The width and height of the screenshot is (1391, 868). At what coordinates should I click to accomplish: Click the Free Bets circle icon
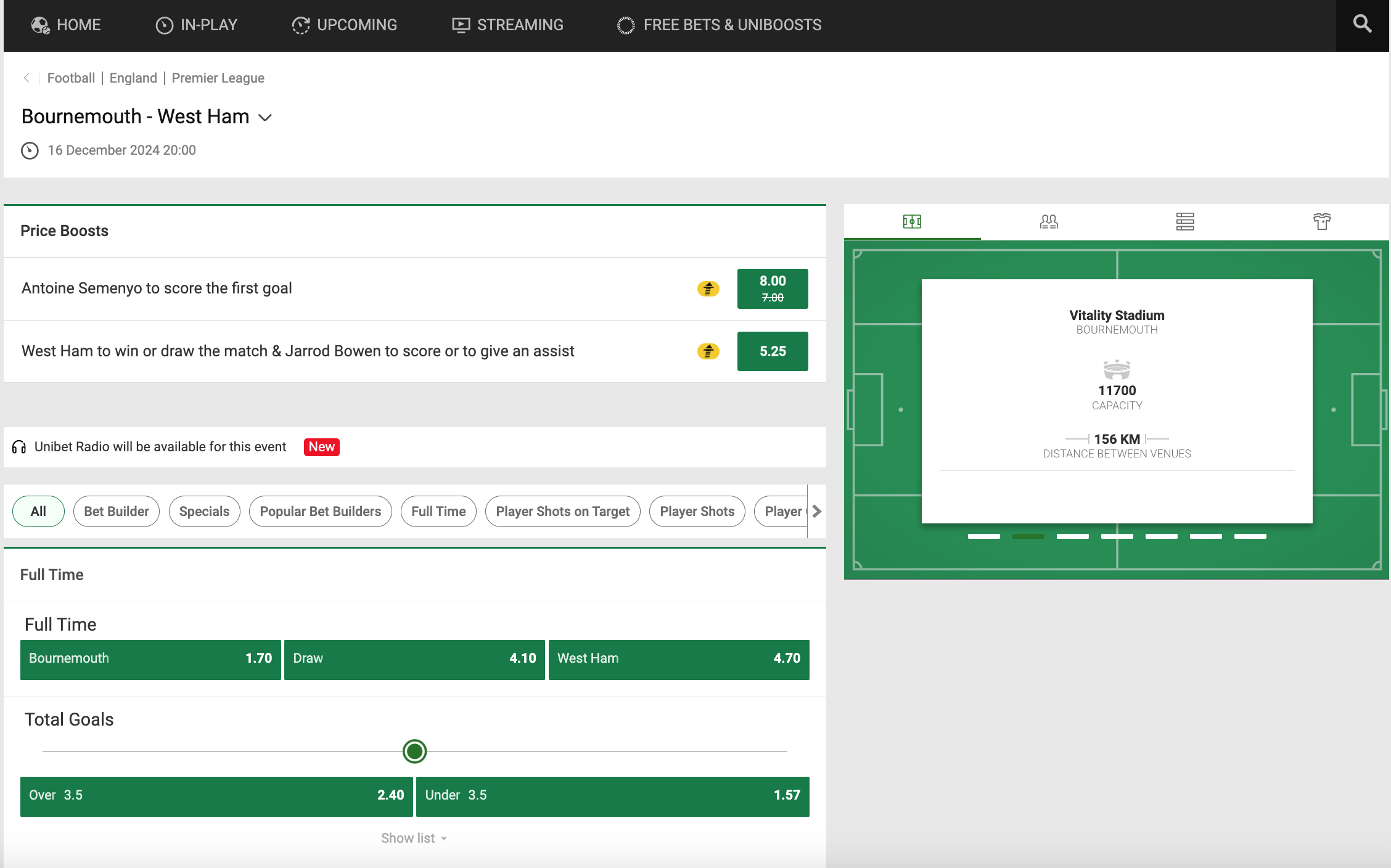point(626,25)
